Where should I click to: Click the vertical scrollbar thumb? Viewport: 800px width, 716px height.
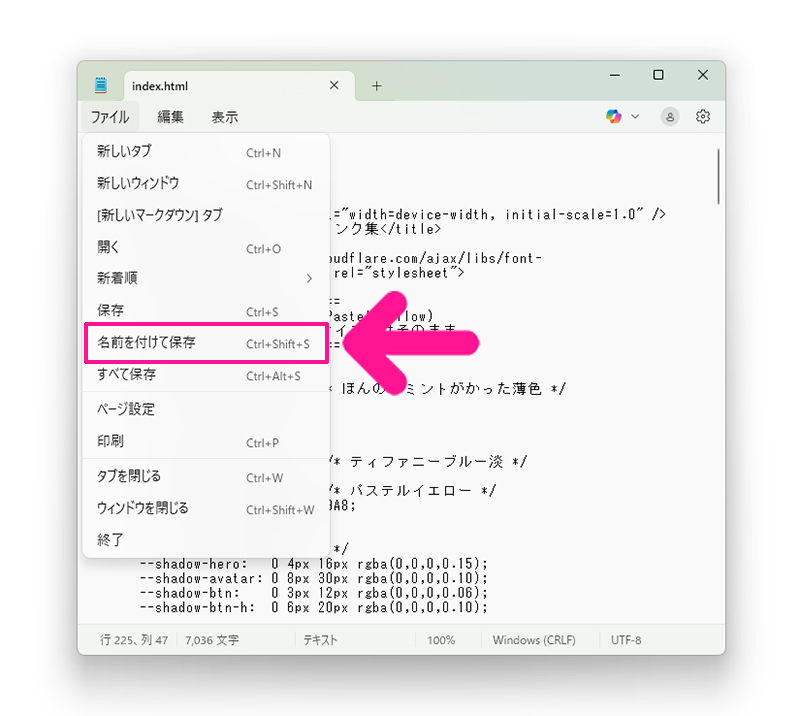click(x=718, y=174)
